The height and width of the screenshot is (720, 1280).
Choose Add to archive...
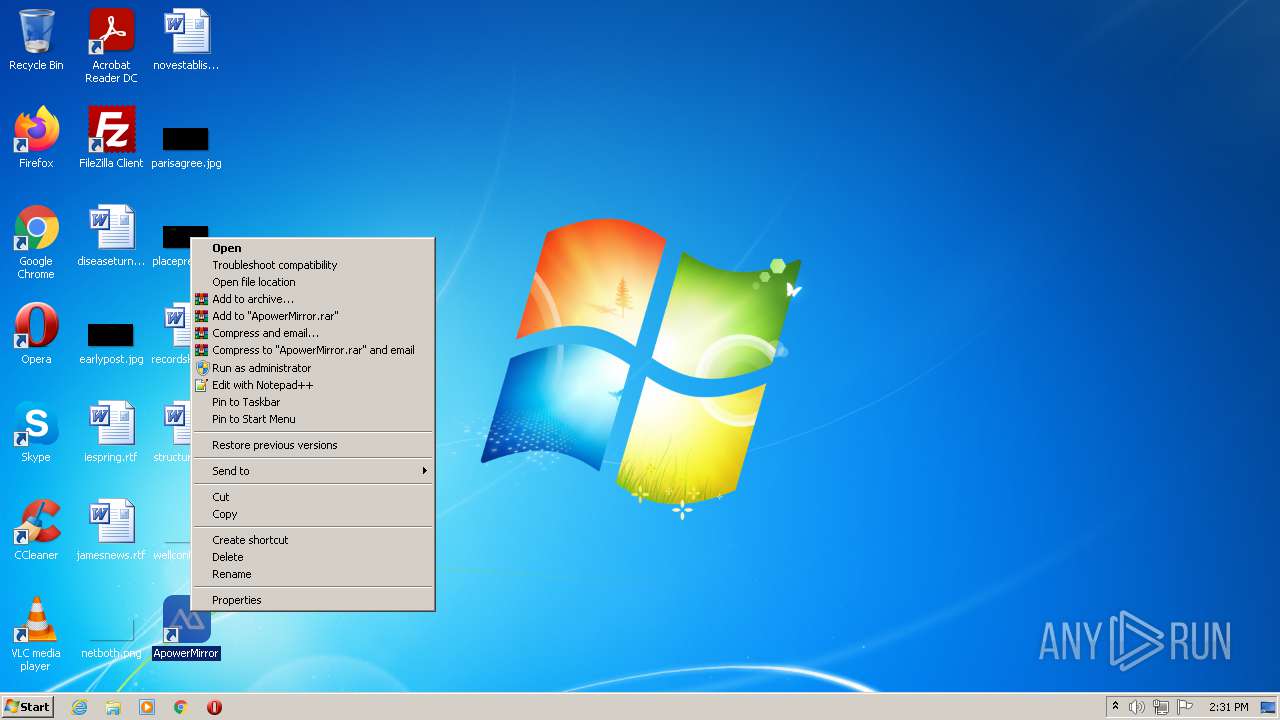(x=313, y=299)
